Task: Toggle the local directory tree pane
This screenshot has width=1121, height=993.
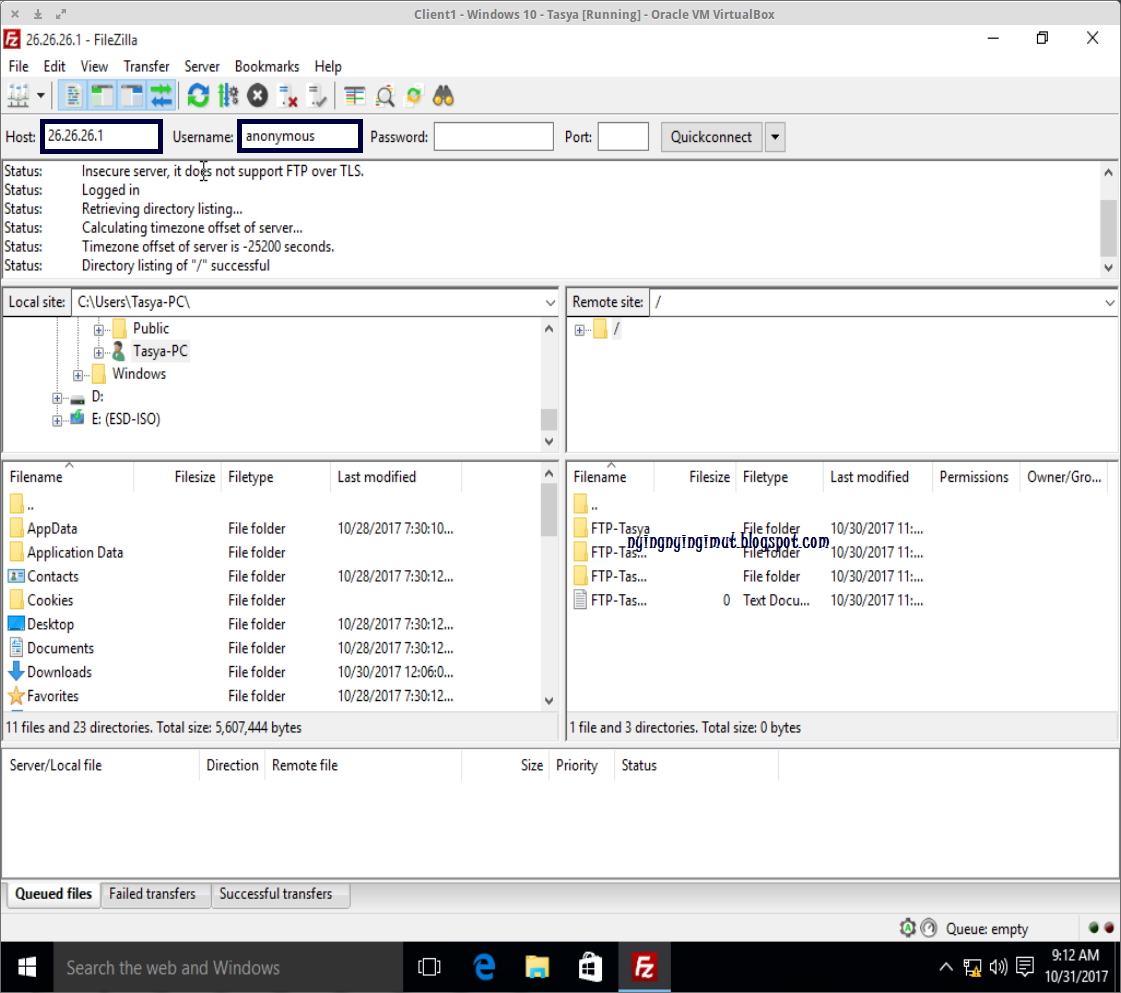Action: 101,95
